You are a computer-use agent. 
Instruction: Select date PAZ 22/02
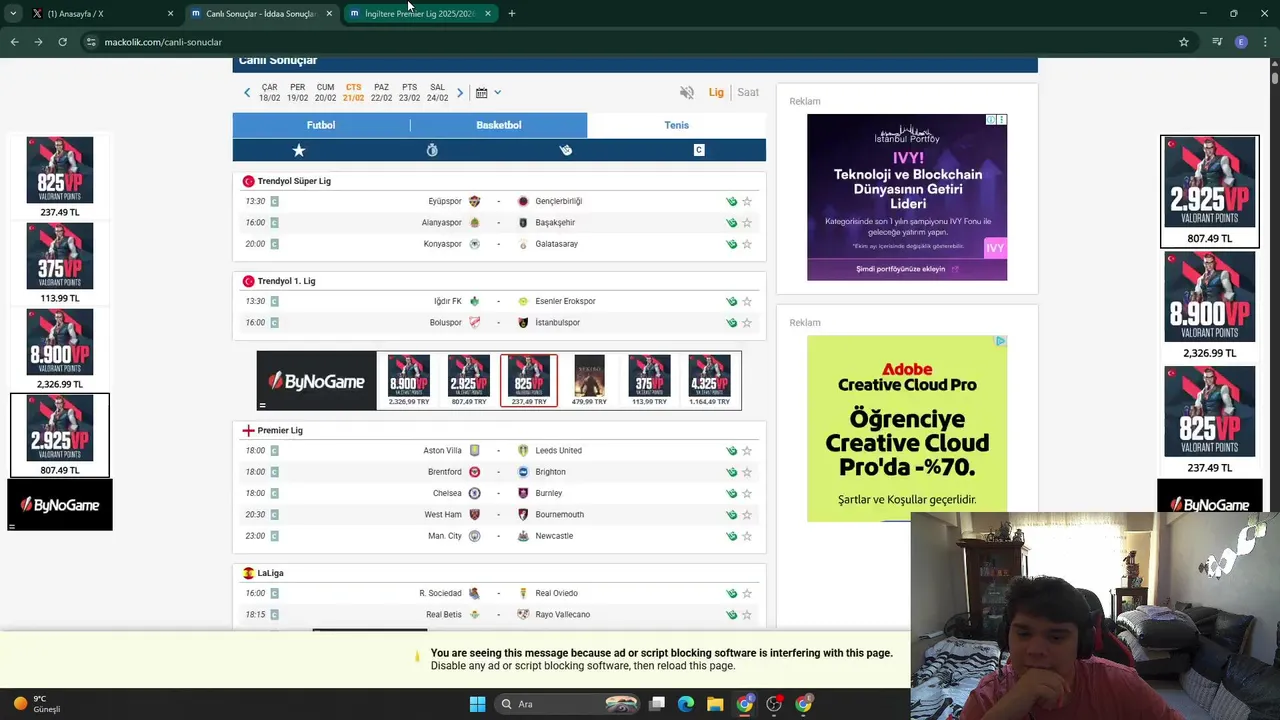pos(382,93)
